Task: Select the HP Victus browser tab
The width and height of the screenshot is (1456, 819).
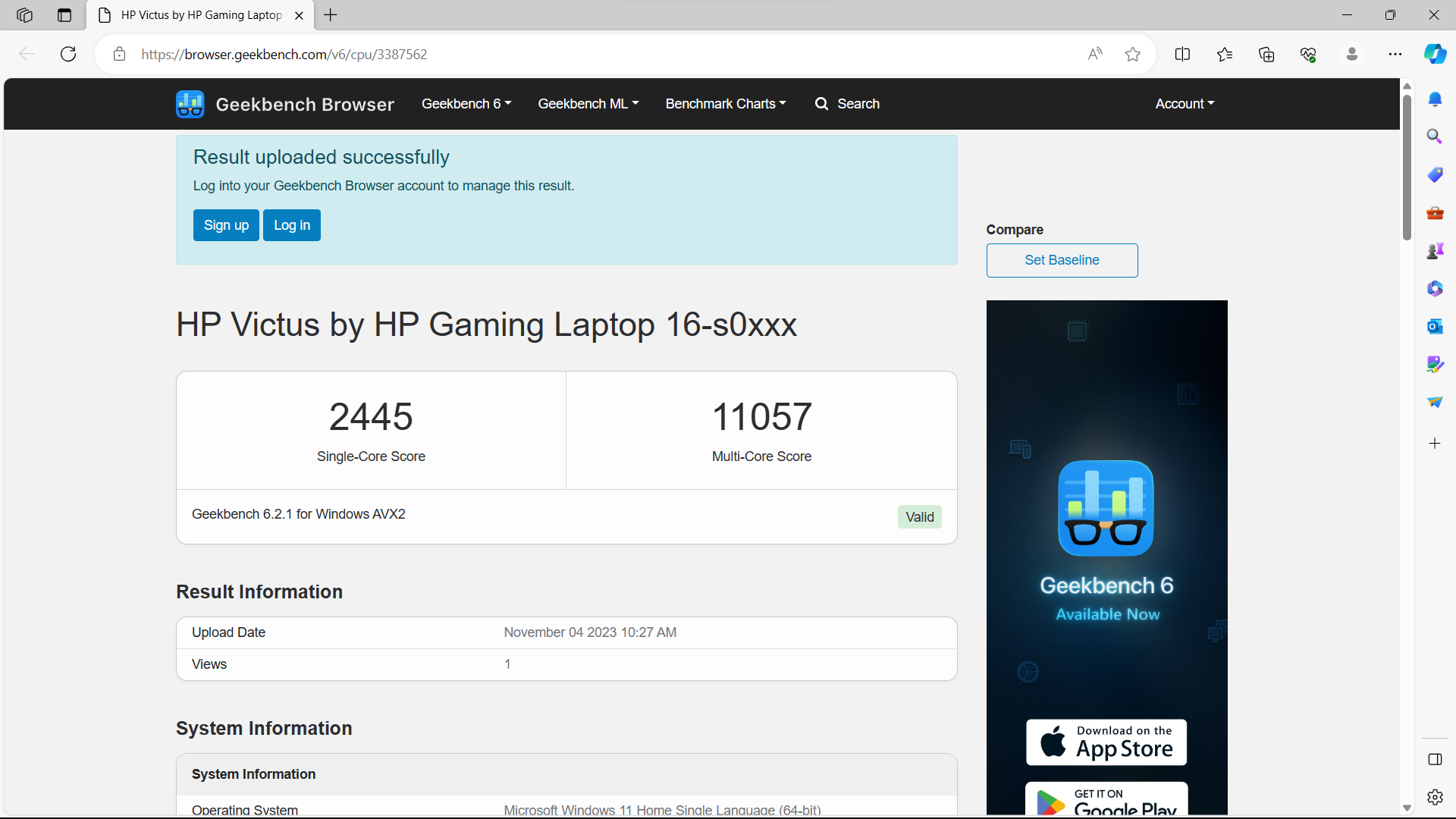Action: pos(201,15)
